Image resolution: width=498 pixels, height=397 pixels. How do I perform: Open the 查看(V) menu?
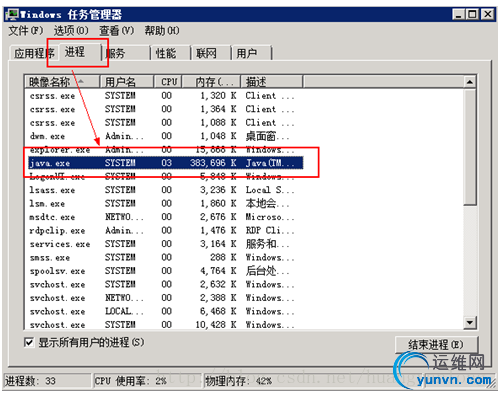coord(116,31)
